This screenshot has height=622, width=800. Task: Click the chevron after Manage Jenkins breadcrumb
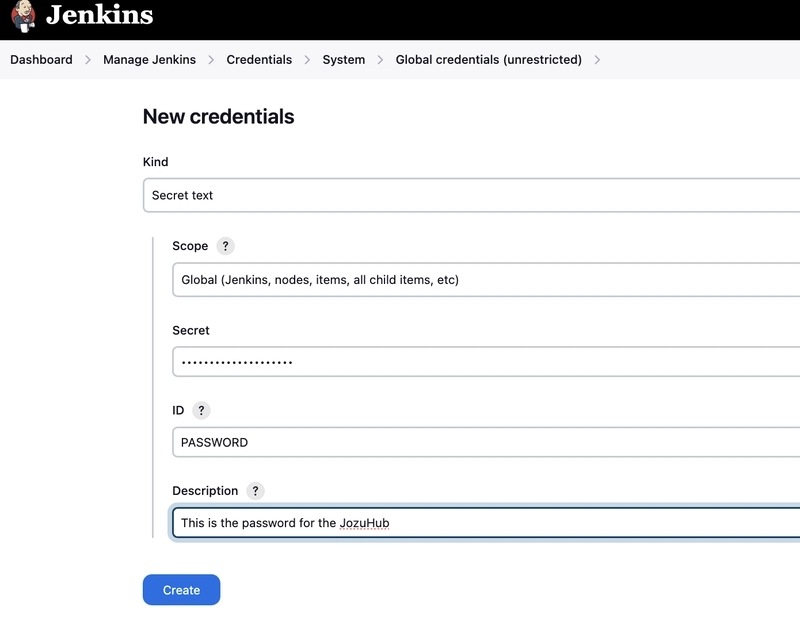coord(211,60)
